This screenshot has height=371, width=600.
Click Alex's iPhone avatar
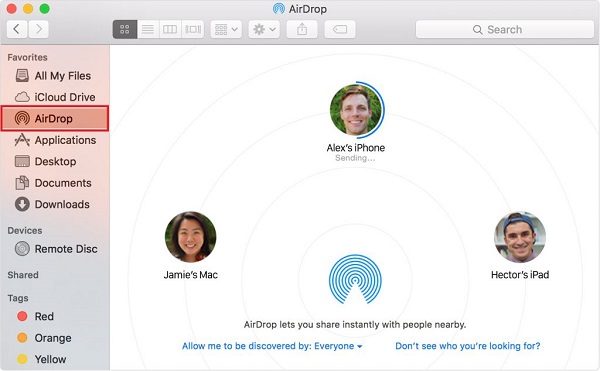357,110
